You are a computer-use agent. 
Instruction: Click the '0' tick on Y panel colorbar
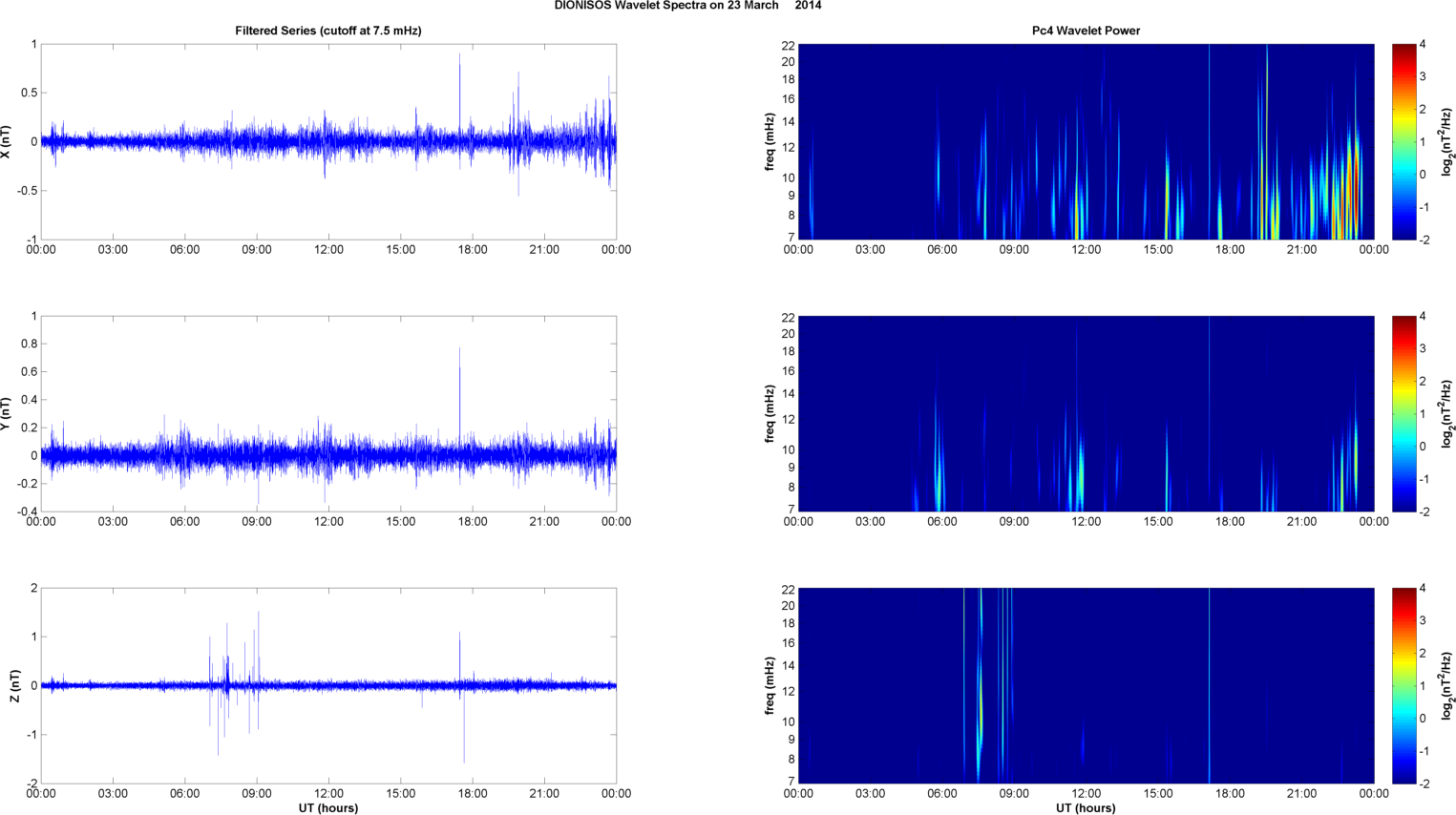pyautogui.click(x=1424, y=447)
